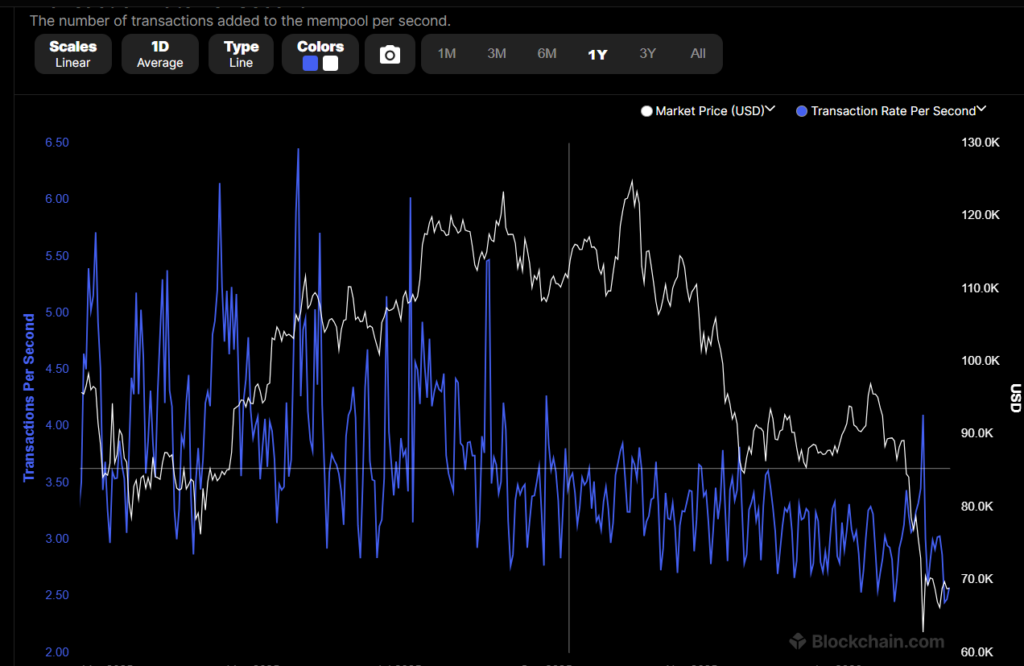Pick the blue swatch under Colors

pos(311,63)
